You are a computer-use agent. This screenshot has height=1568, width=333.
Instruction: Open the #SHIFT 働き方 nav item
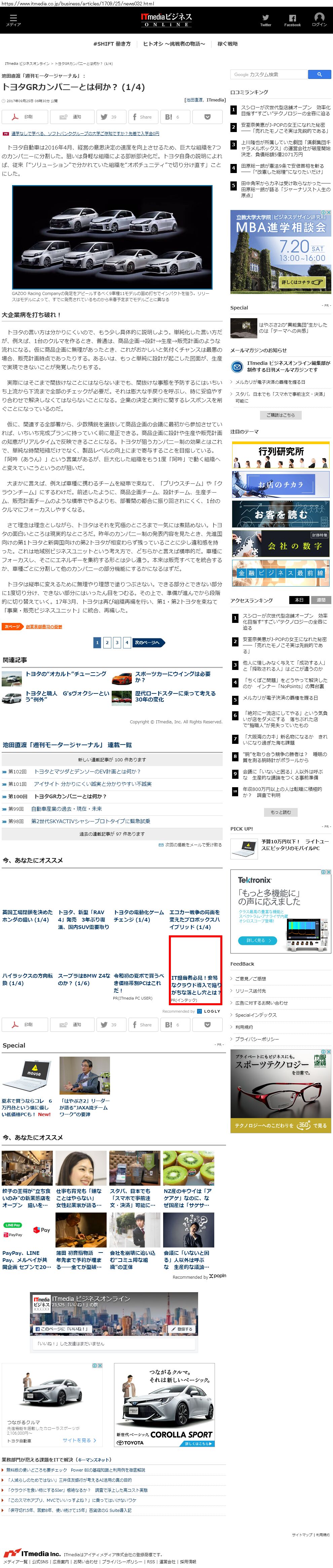(112, 44)
